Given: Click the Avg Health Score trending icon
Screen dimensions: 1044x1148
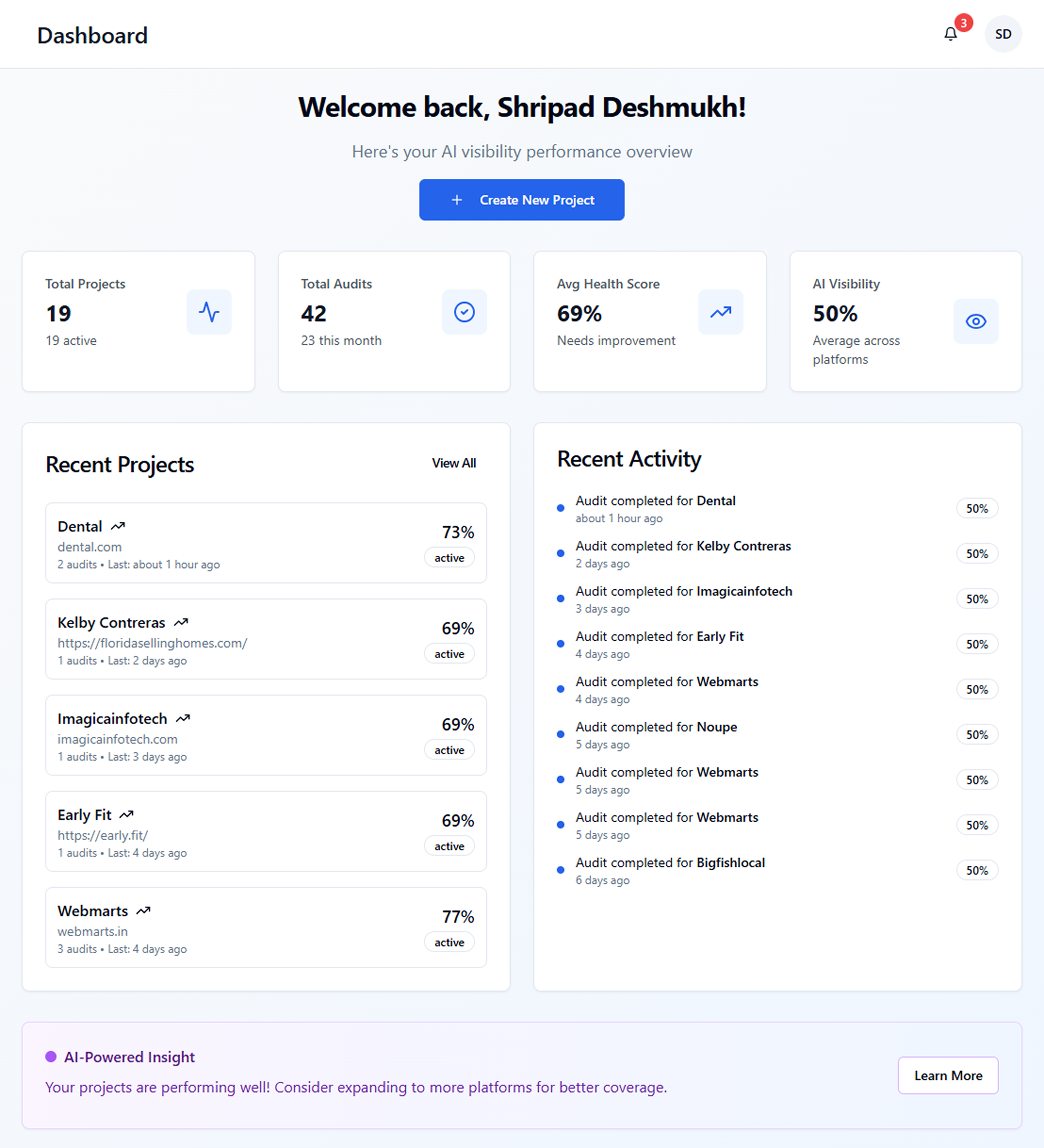Looking at the screenshot, I should 720,312.
